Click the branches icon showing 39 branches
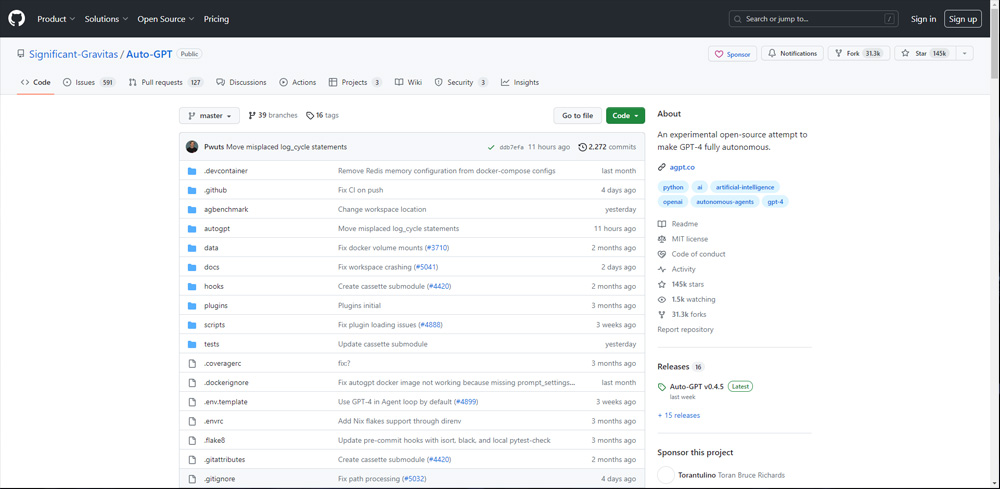1000x489 pixels. [252, 116]
